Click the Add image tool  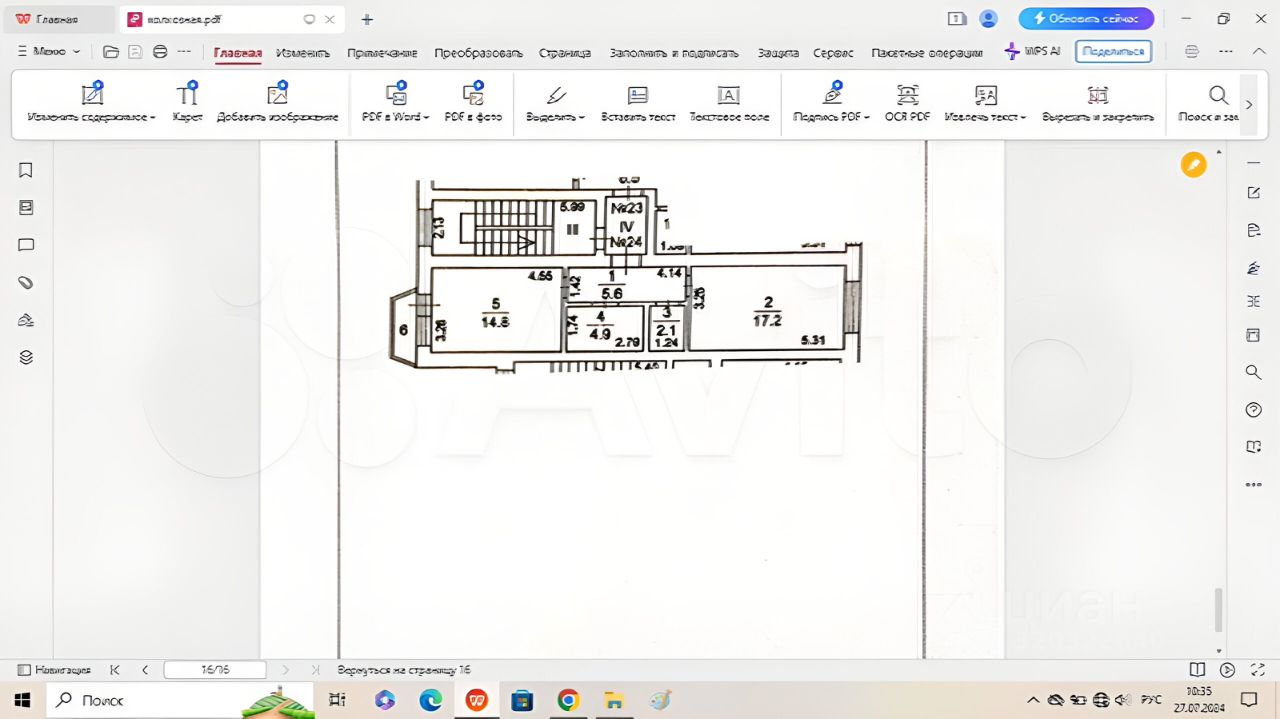click(277, 104)
